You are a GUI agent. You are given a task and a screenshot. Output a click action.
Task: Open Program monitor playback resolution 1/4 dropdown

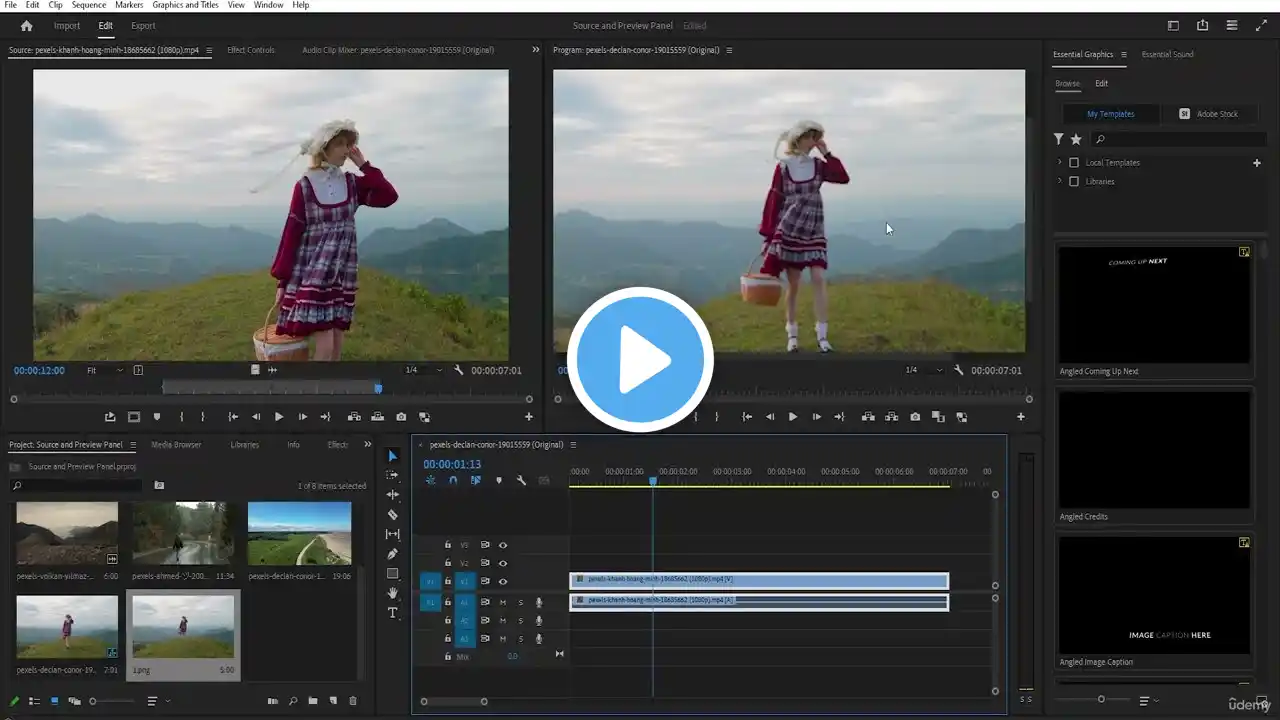point(923,370)
